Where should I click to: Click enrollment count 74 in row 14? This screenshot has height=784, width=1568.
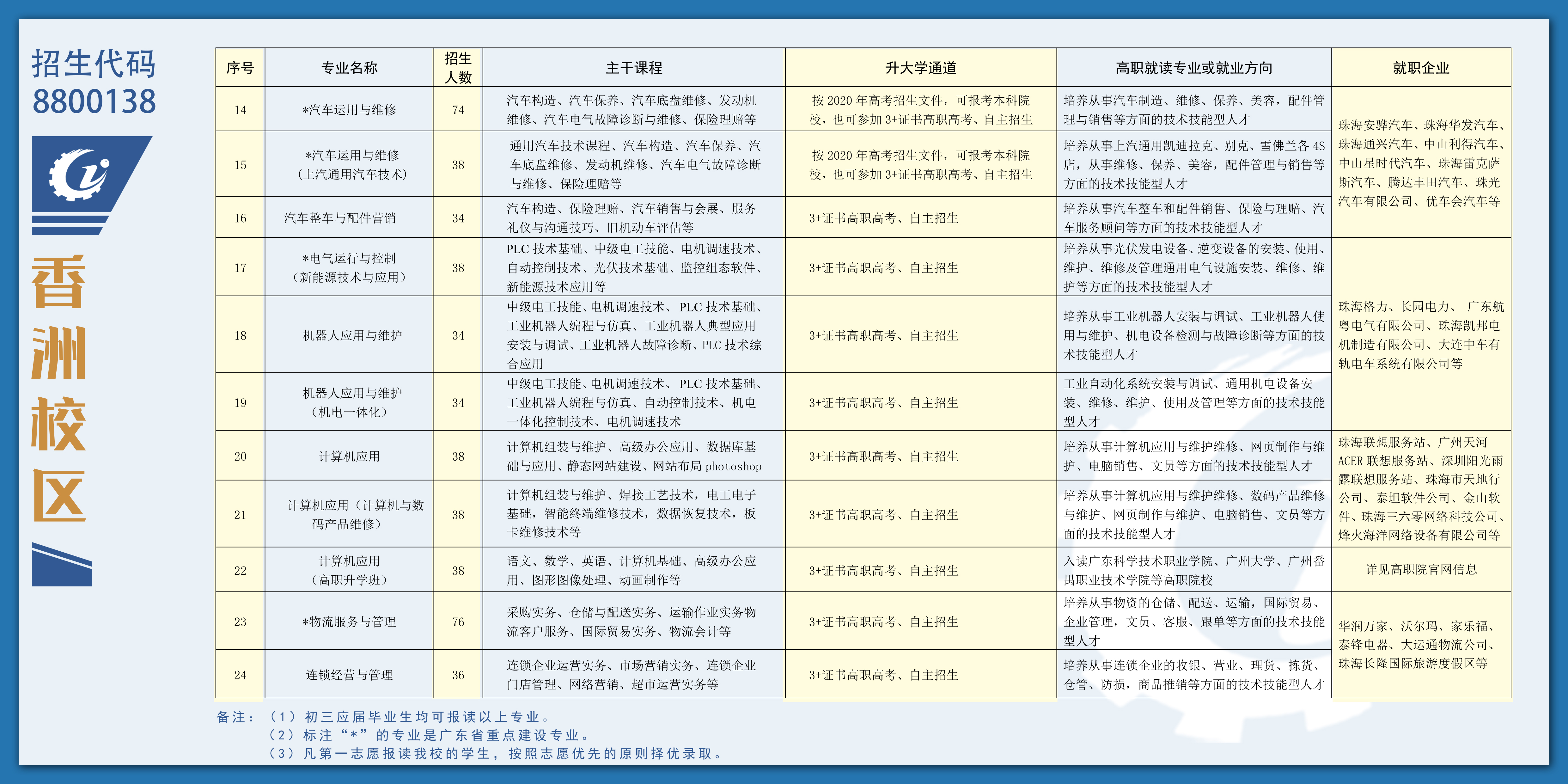pos(458,110)
